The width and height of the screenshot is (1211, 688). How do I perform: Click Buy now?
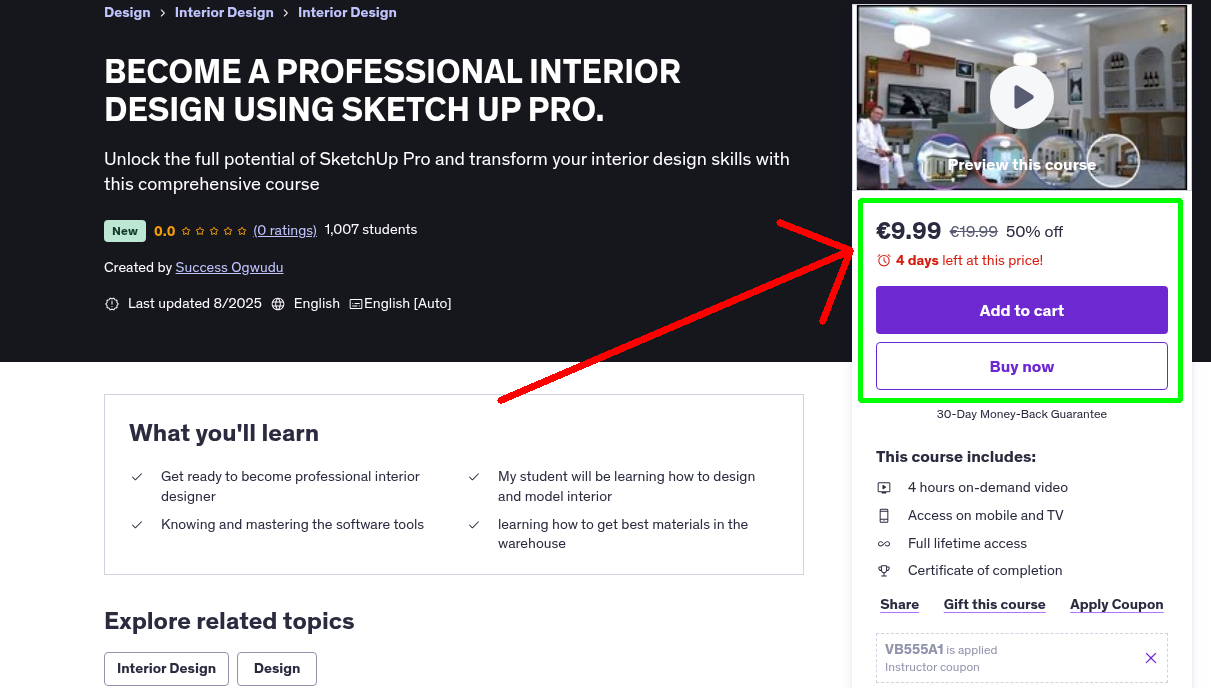(x=1021, y=366)
